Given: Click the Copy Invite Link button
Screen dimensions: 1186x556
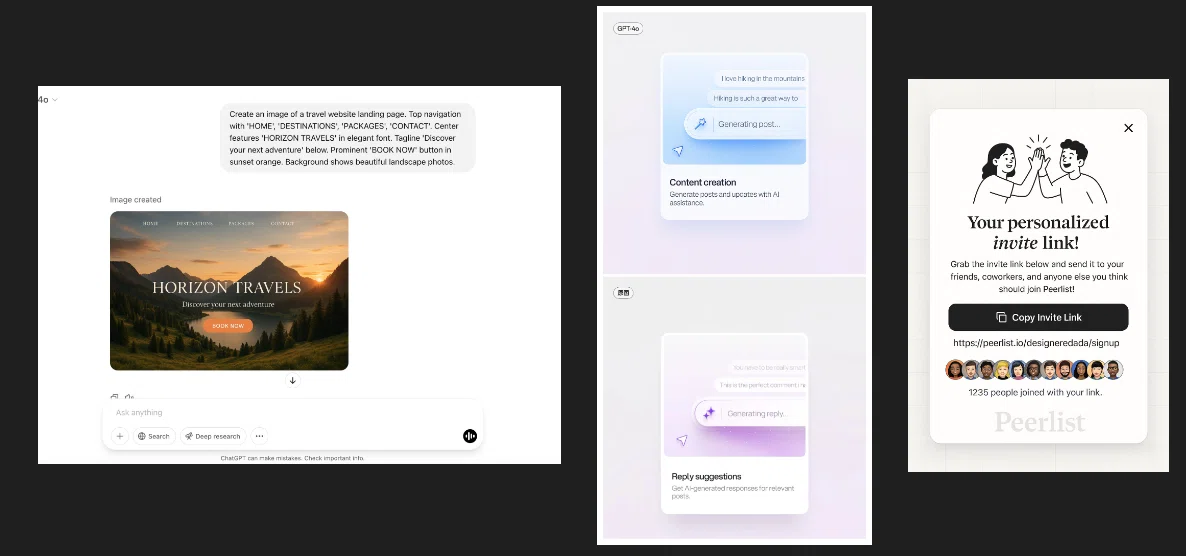Looking at the screenshot, I should click(x=1039, y=317).
